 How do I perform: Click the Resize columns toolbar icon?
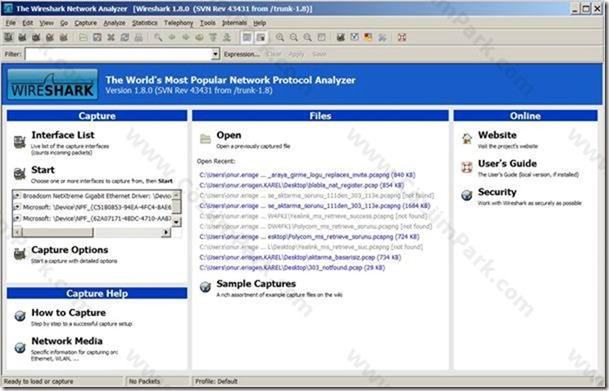point(321,37)
